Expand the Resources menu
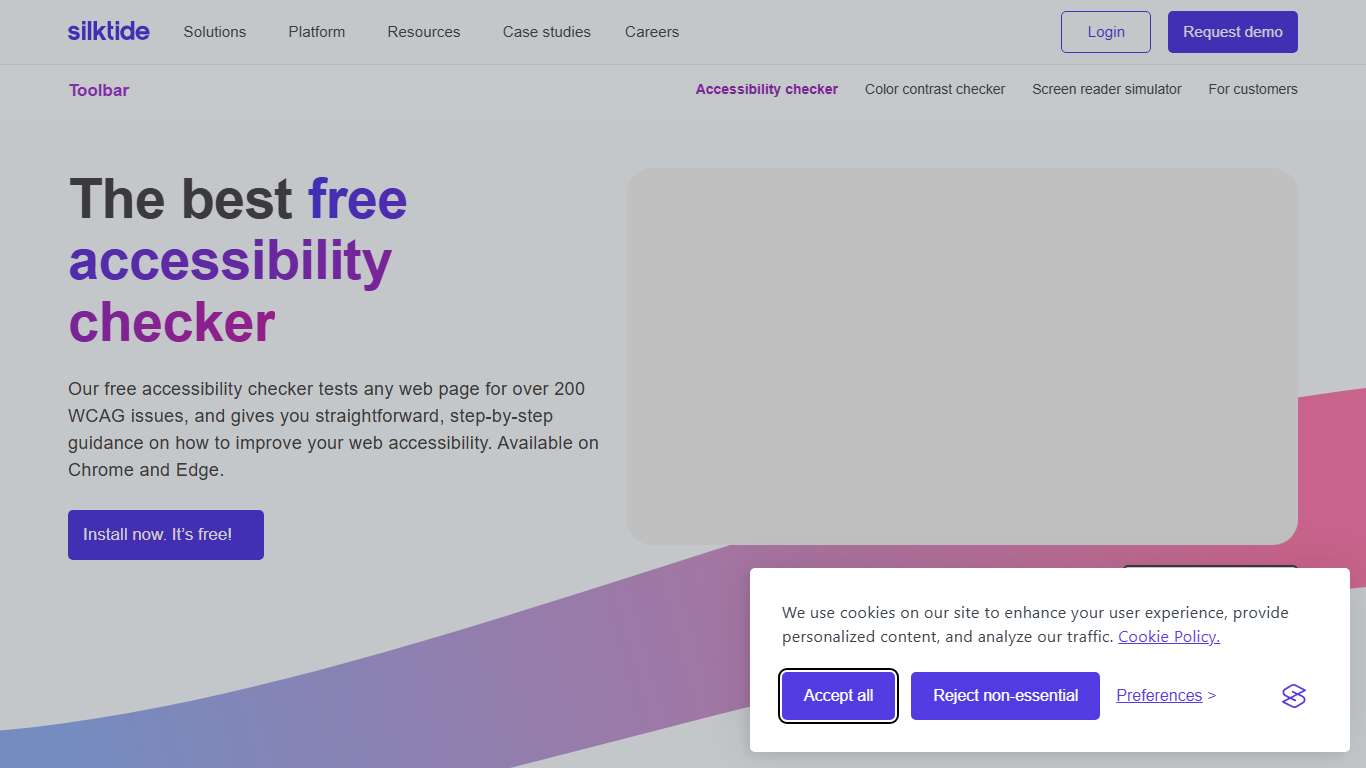 pyautogui.click(x=423, y=31)
